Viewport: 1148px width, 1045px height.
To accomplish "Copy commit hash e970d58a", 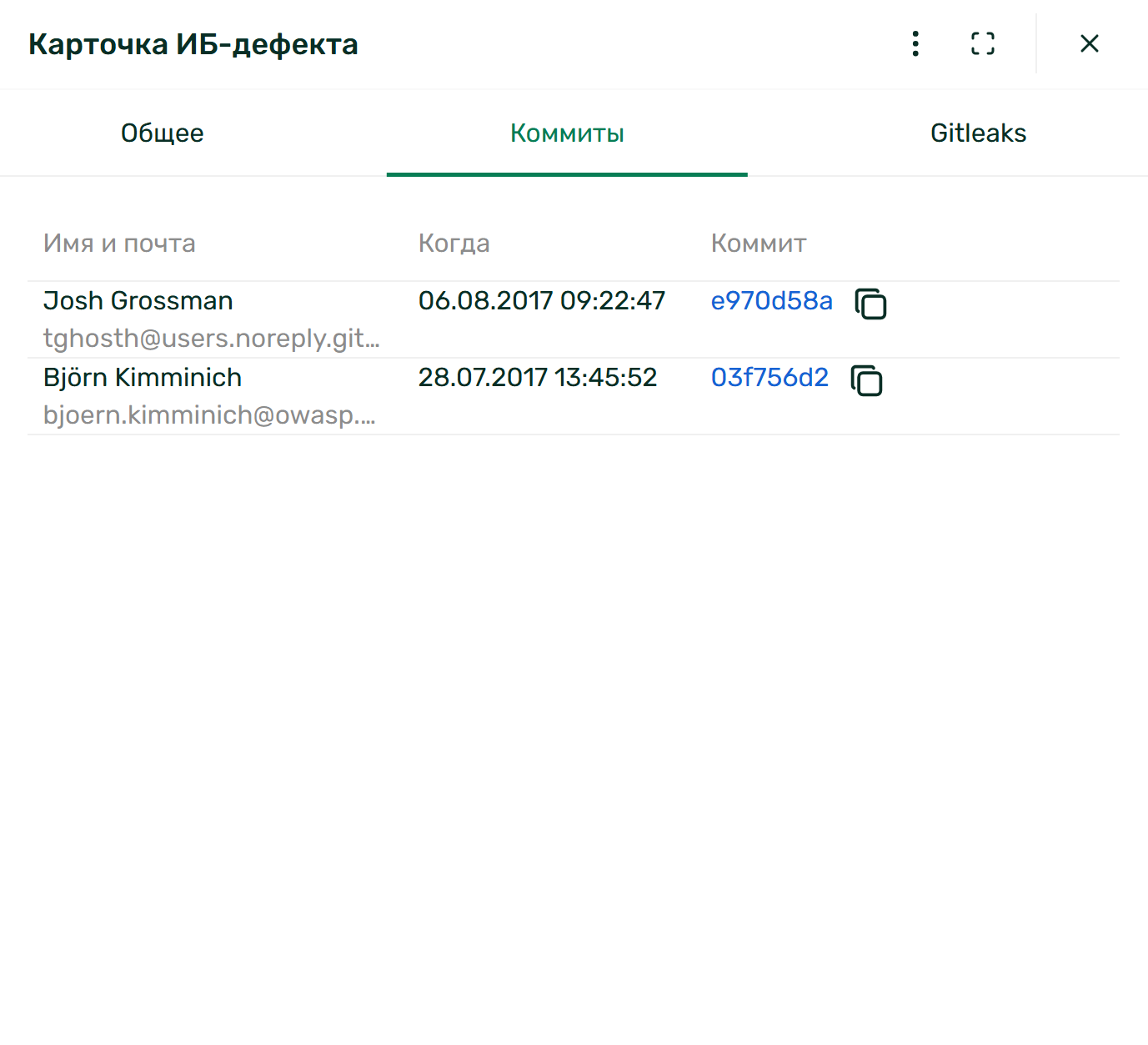I will pyautogui.click(x=871, y=304).
